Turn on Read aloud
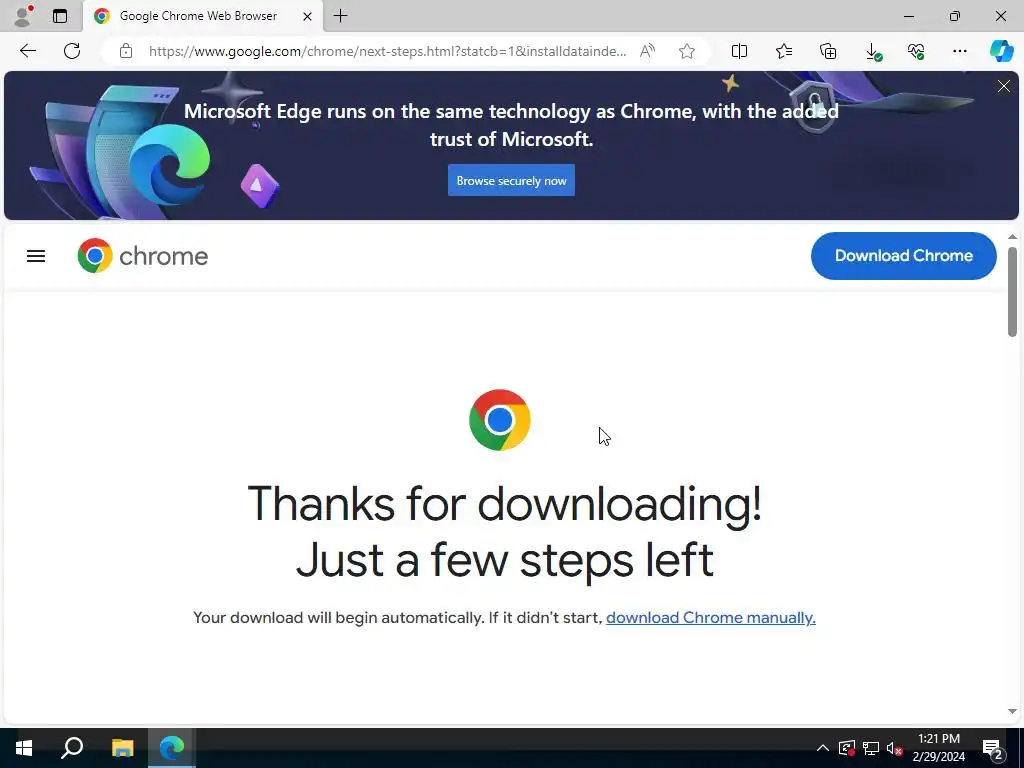Image resolution: width=1024 pixels, height=768 pixels. [647, 51]
